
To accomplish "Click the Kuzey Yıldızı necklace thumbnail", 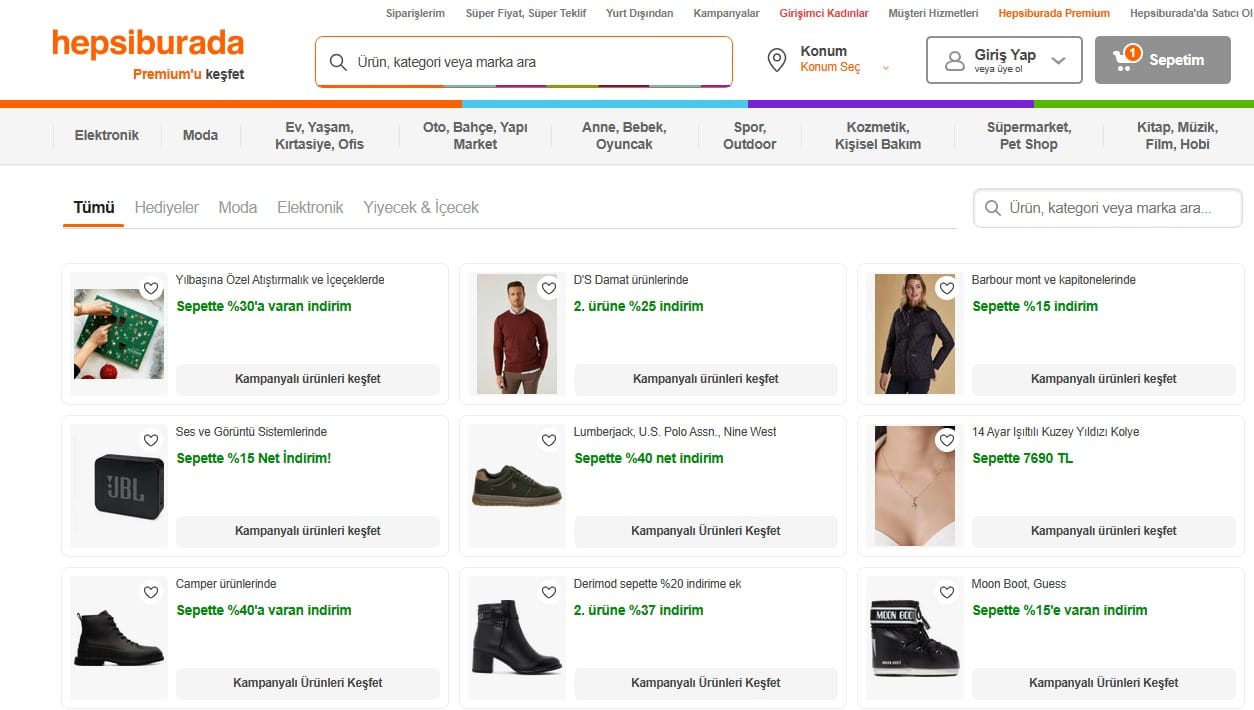I will [x=914, y=486].
